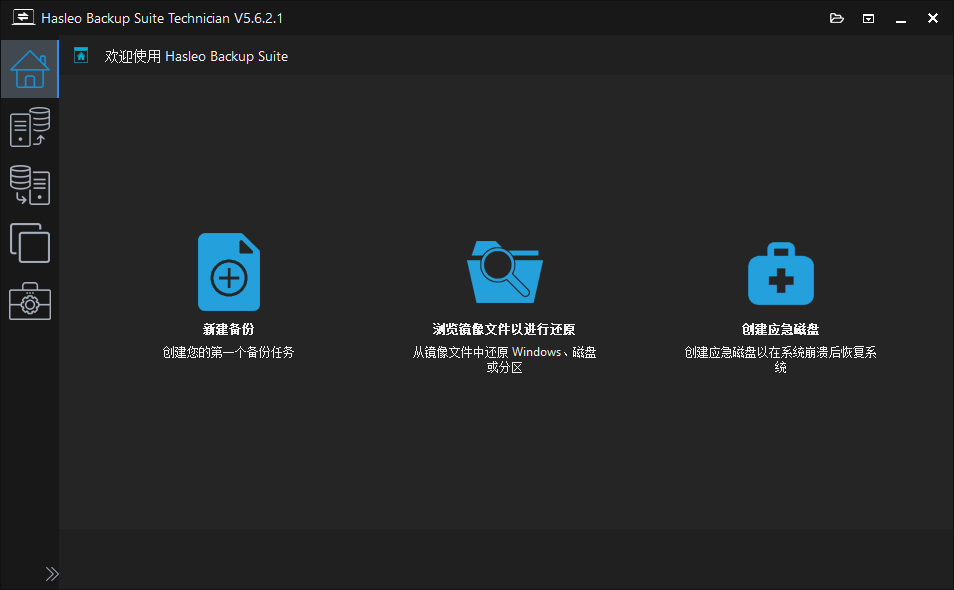
Task: Open the Backup section from the sidebar
Action: pyautogui.click(x=29, y=127)
